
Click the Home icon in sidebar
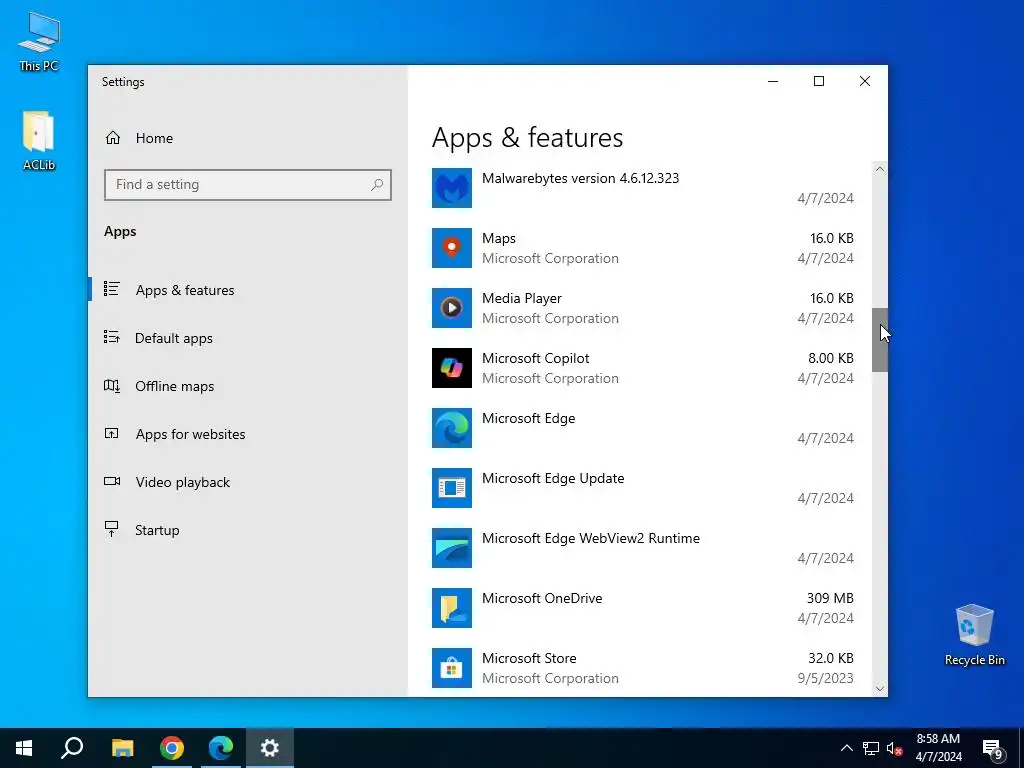(113, 138)
